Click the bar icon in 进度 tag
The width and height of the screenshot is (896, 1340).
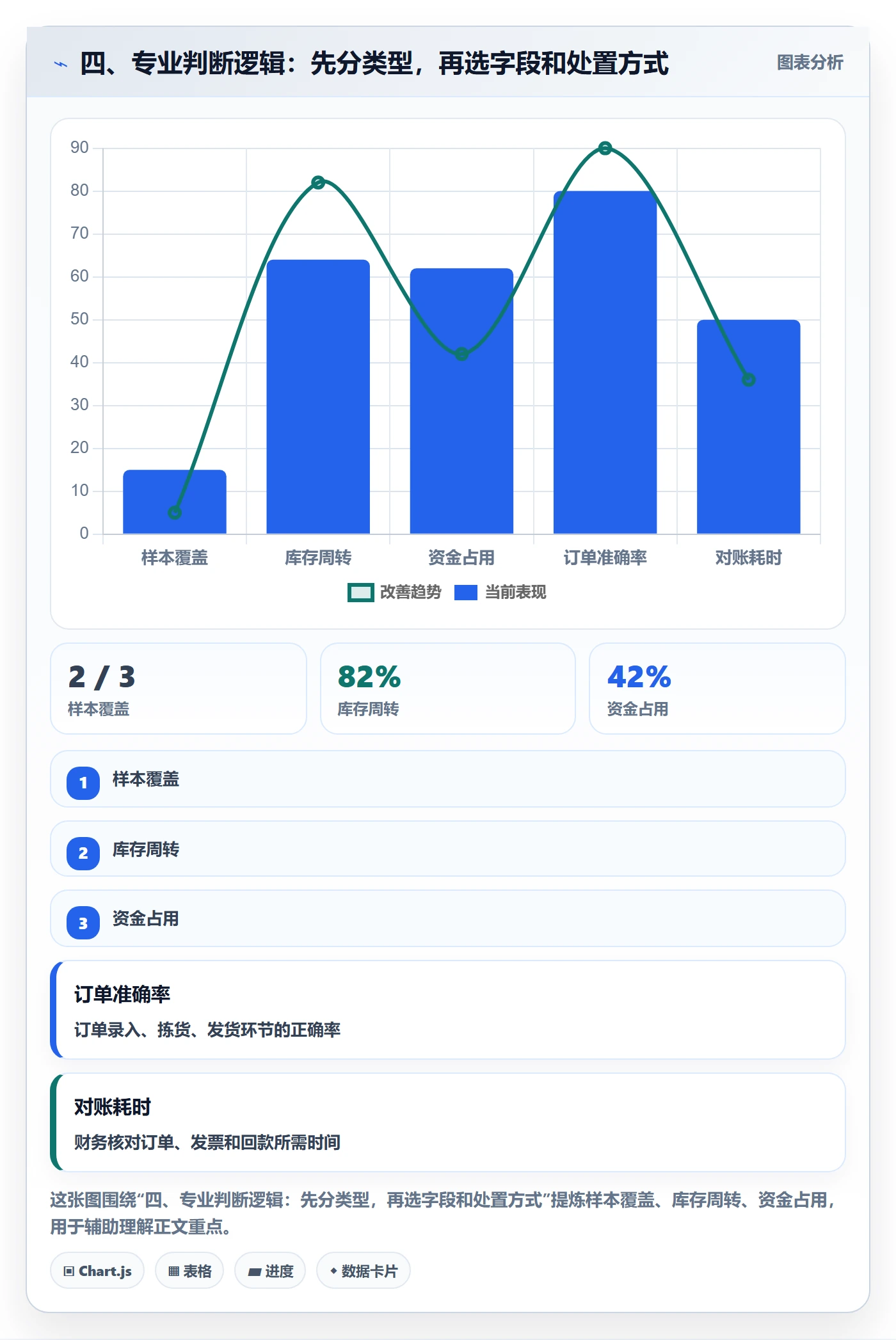point(255,1272)
